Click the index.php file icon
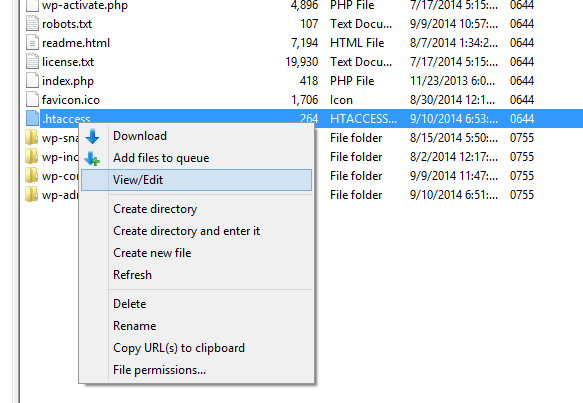Viewport: 583px width, 403px height. coord(32,80)
